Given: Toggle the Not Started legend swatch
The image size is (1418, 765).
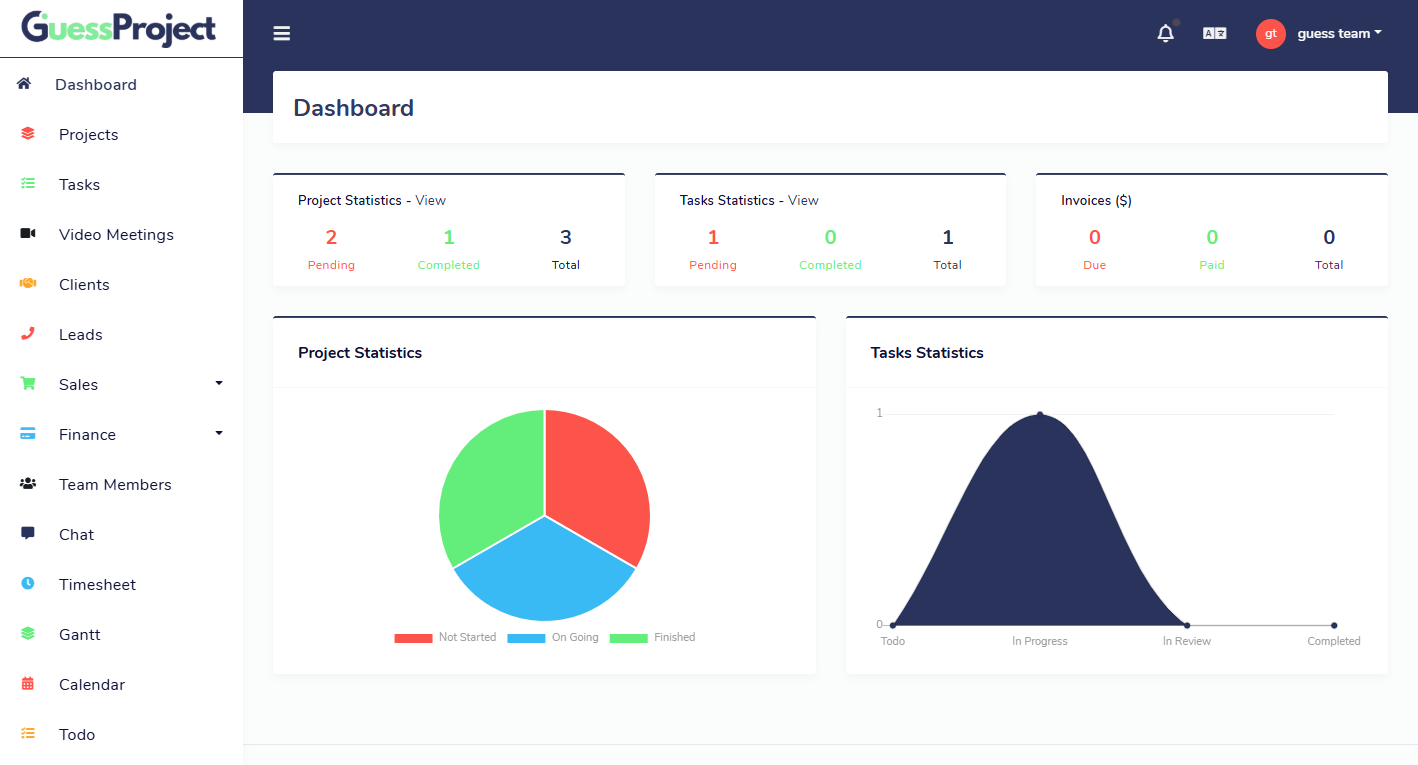Looking at the screenshot, I should pyautogui.click(x=413, y=638).
